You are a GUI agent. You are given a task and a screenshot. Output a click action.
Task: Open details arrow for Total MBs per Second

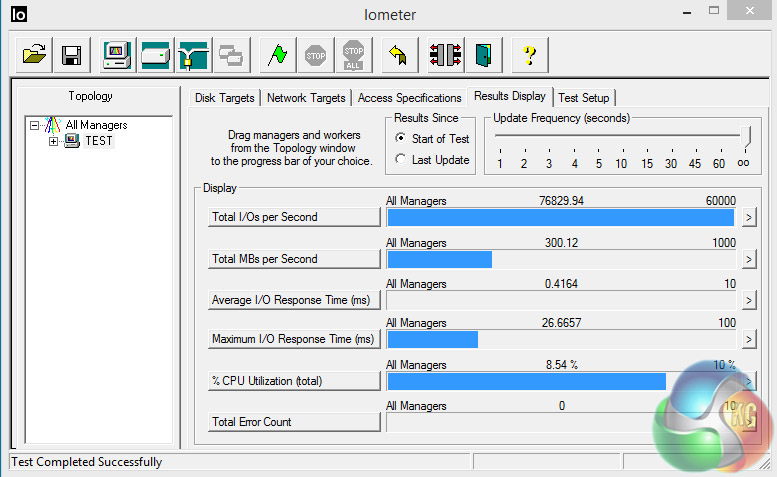pos(749,260)
